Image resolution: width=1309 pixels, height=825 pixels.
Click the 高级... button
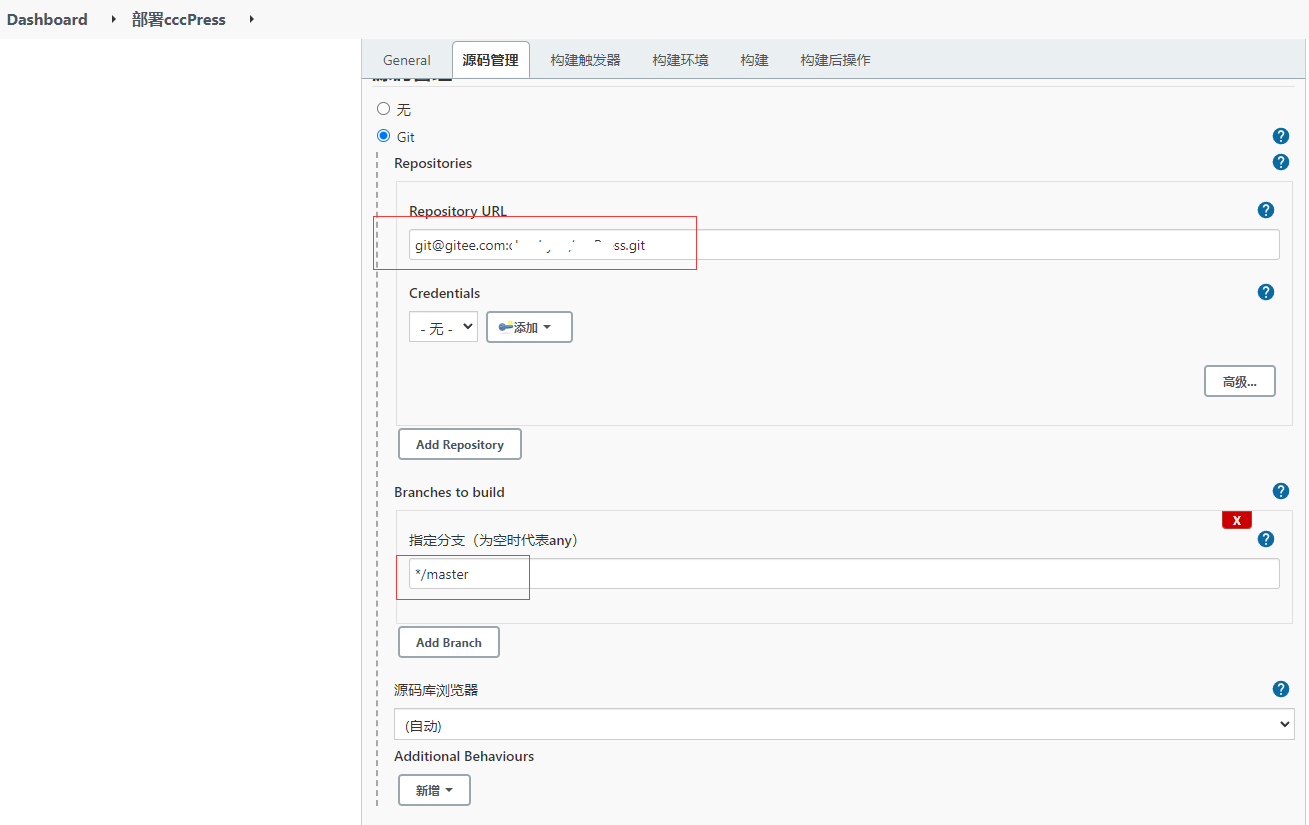point(1239,381)
